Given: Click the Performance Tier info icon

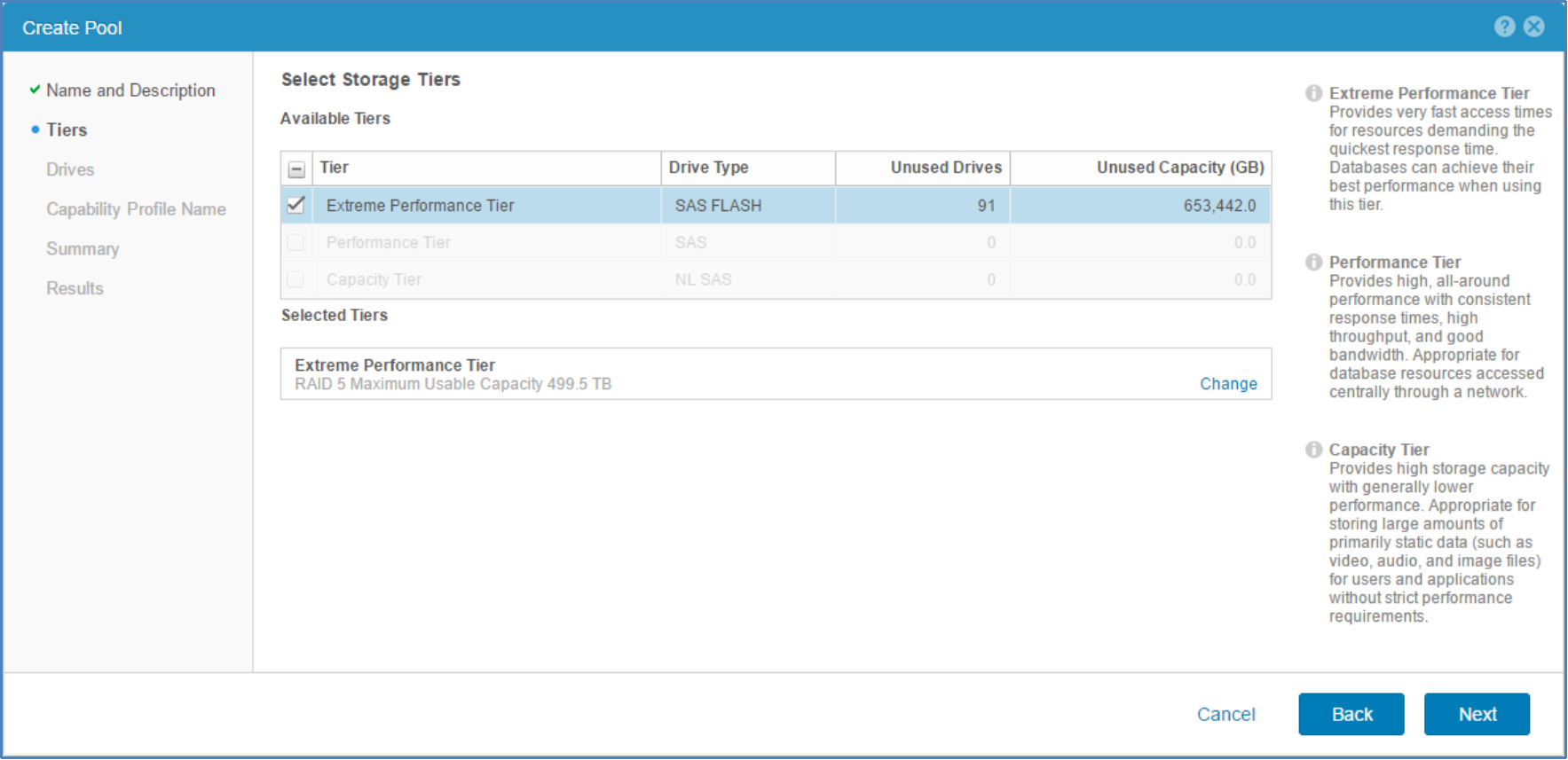Looking at the screenshot, I should pyautogui.click(x=1313, y=262).
